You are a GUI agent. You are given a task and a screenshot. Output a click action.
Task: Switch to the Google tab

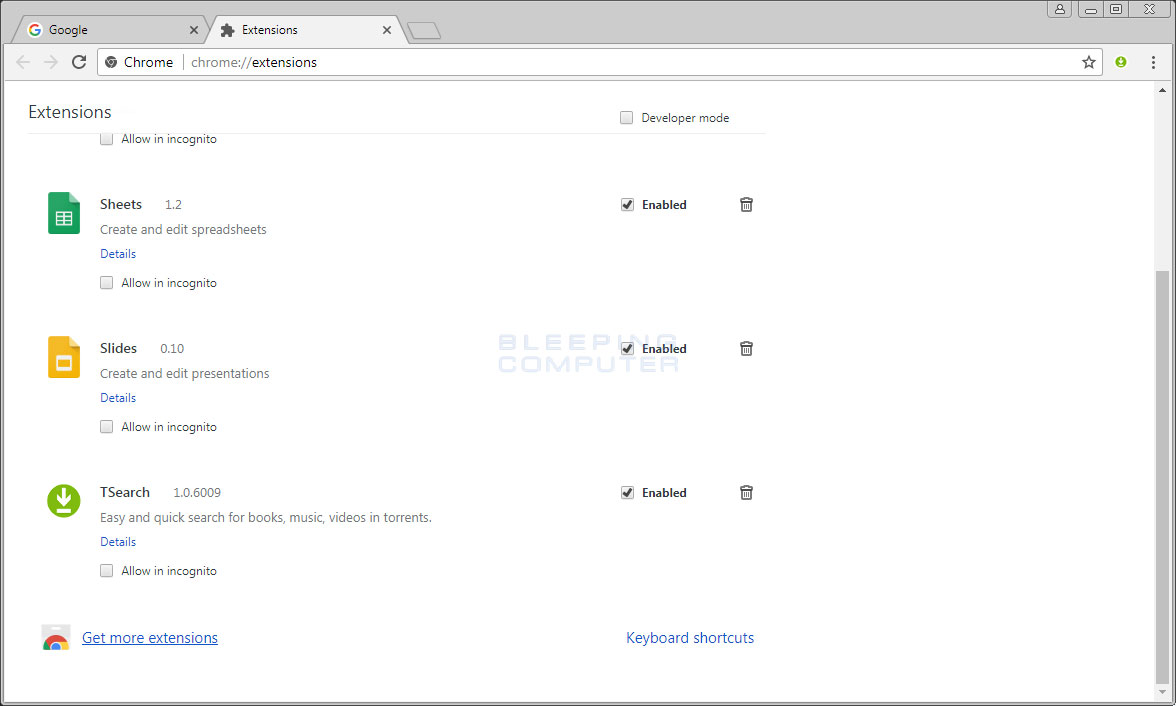[x=111, y=30]
